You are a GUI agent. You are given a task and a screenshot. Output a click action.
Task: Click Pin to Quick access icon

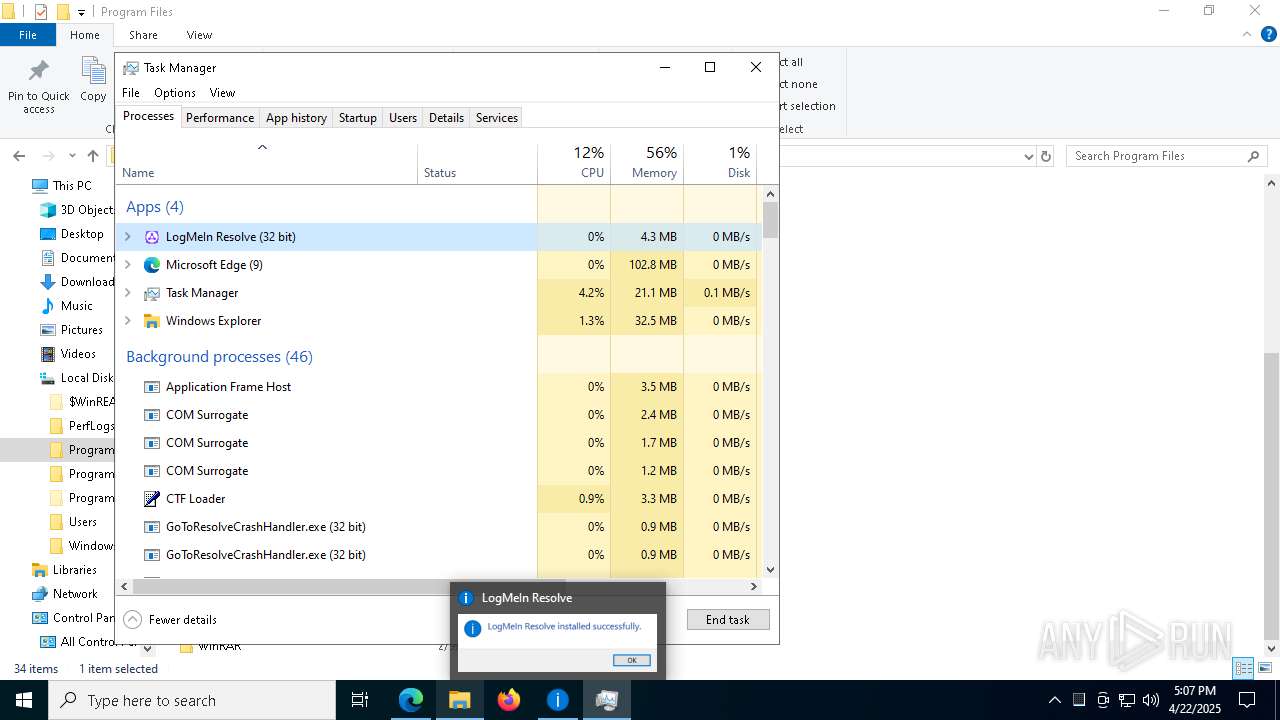coord(39,71)
